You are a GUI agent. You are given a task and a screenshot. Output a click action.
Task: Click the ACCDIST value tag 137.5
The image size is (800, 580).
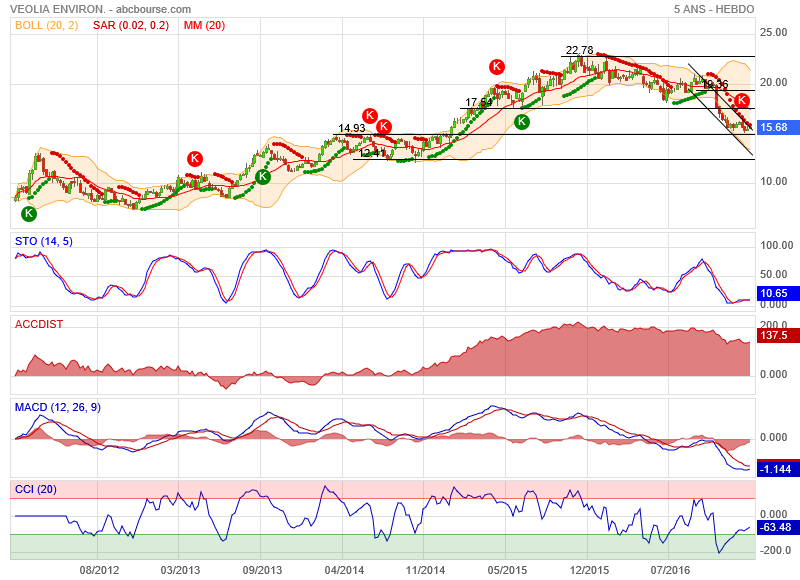point(779,335)
